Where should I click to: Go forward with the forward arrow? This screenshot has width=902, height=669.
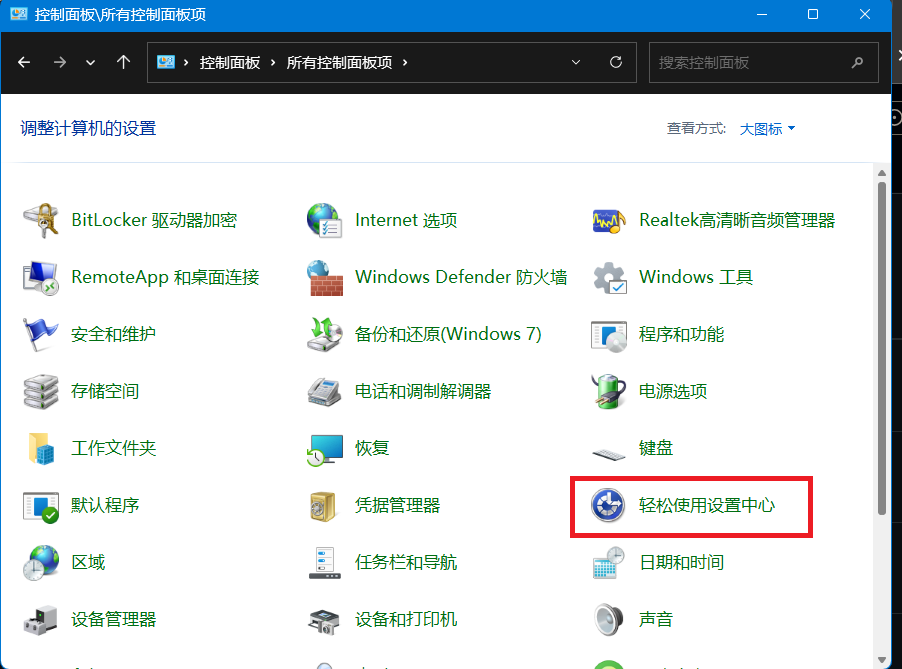tap(60, 62)
